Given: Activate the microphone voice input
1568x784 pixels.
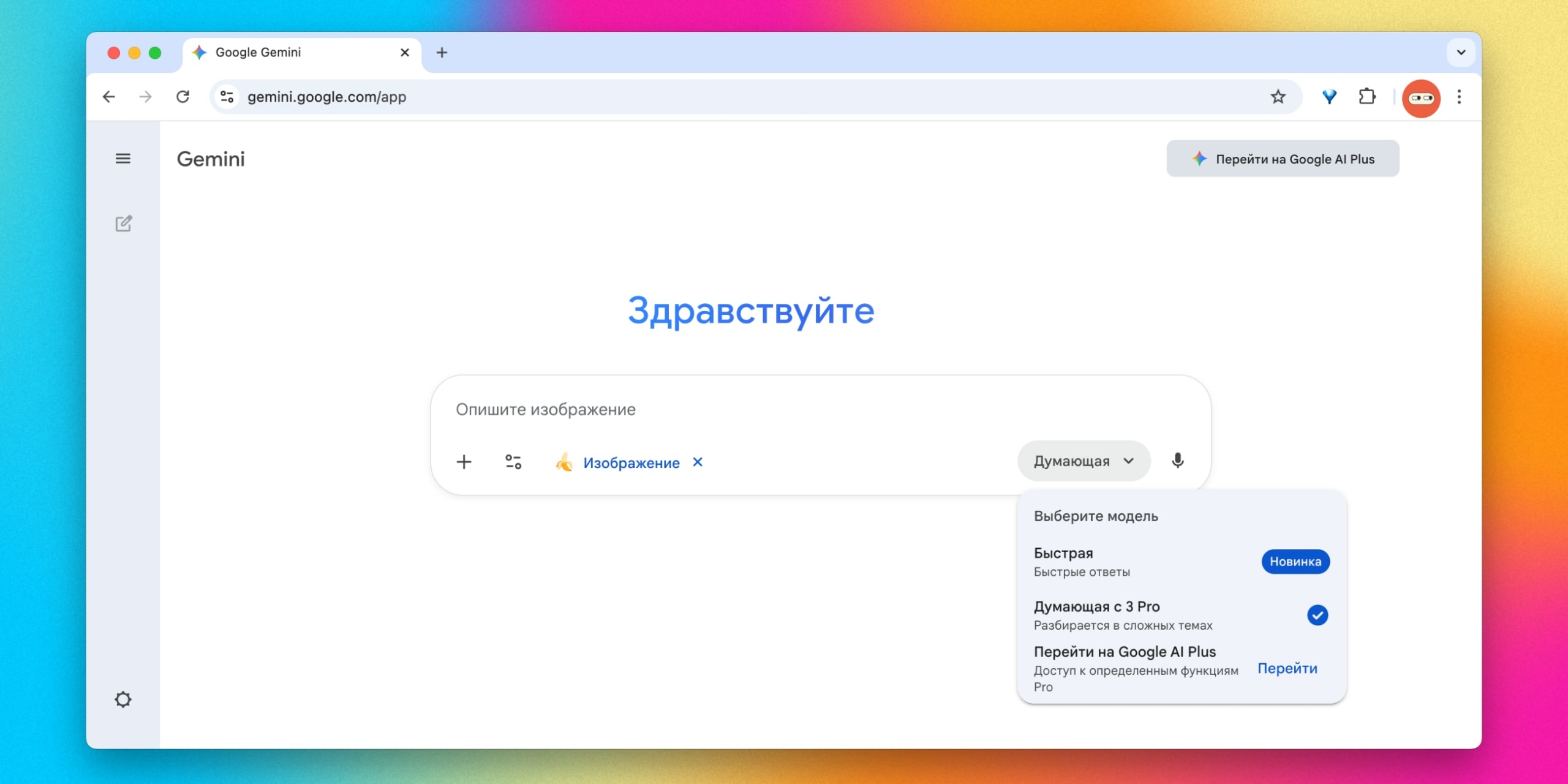Looking at the screenshot, I should [1178, 461].
